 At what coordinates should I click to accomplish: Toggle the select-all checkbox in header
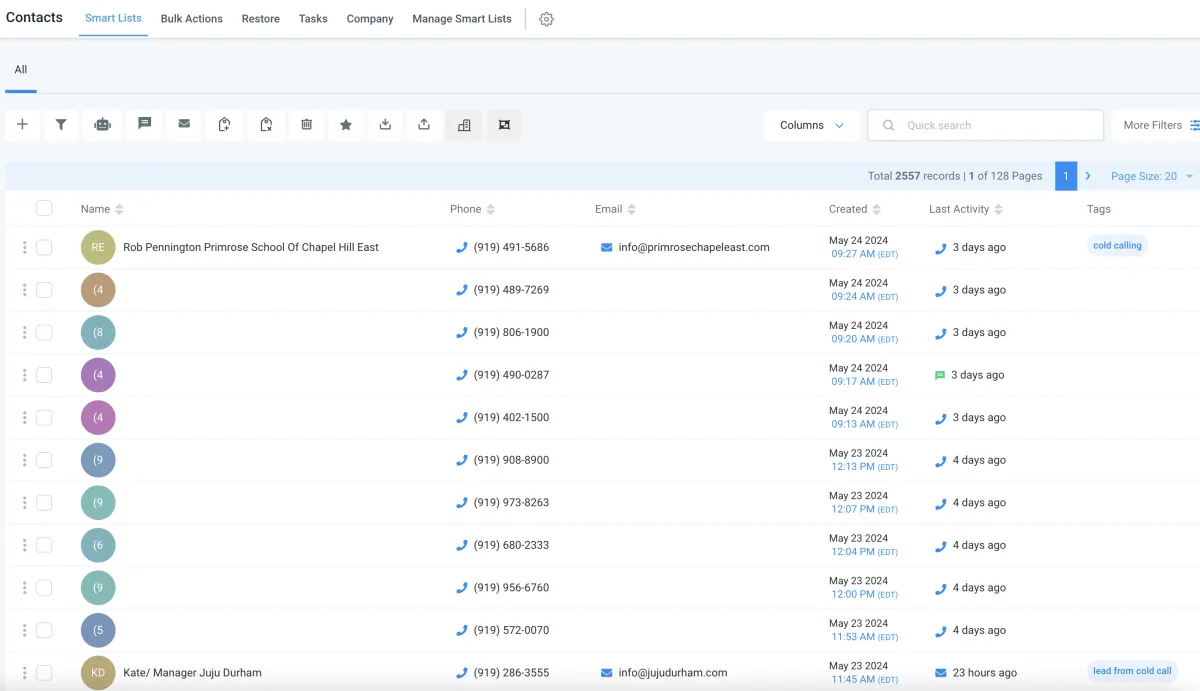[x=44, y=208]
